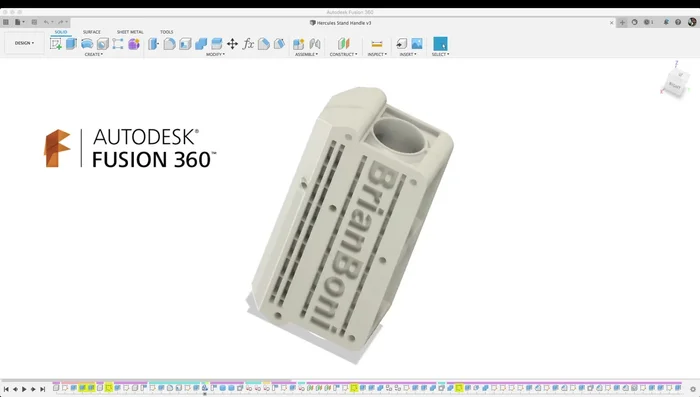Open the notifications bell icon

coord(666,22)
